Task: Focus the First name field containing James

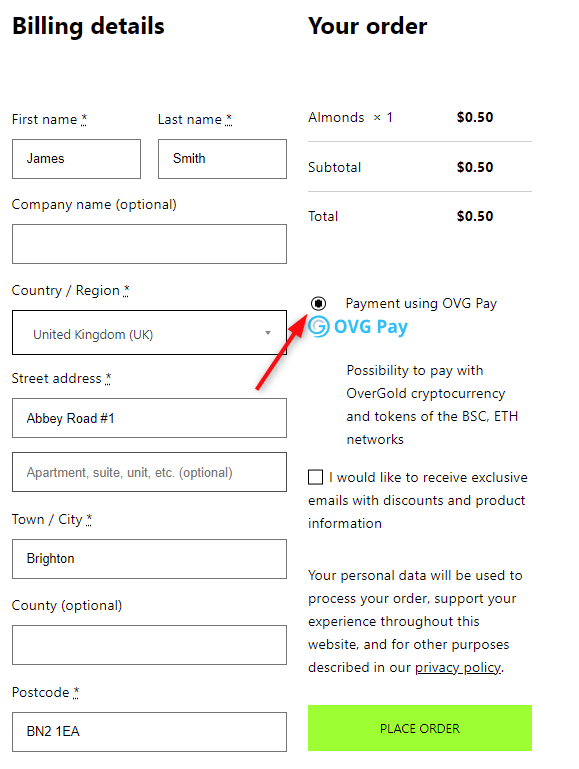Action: coord(76,159)
